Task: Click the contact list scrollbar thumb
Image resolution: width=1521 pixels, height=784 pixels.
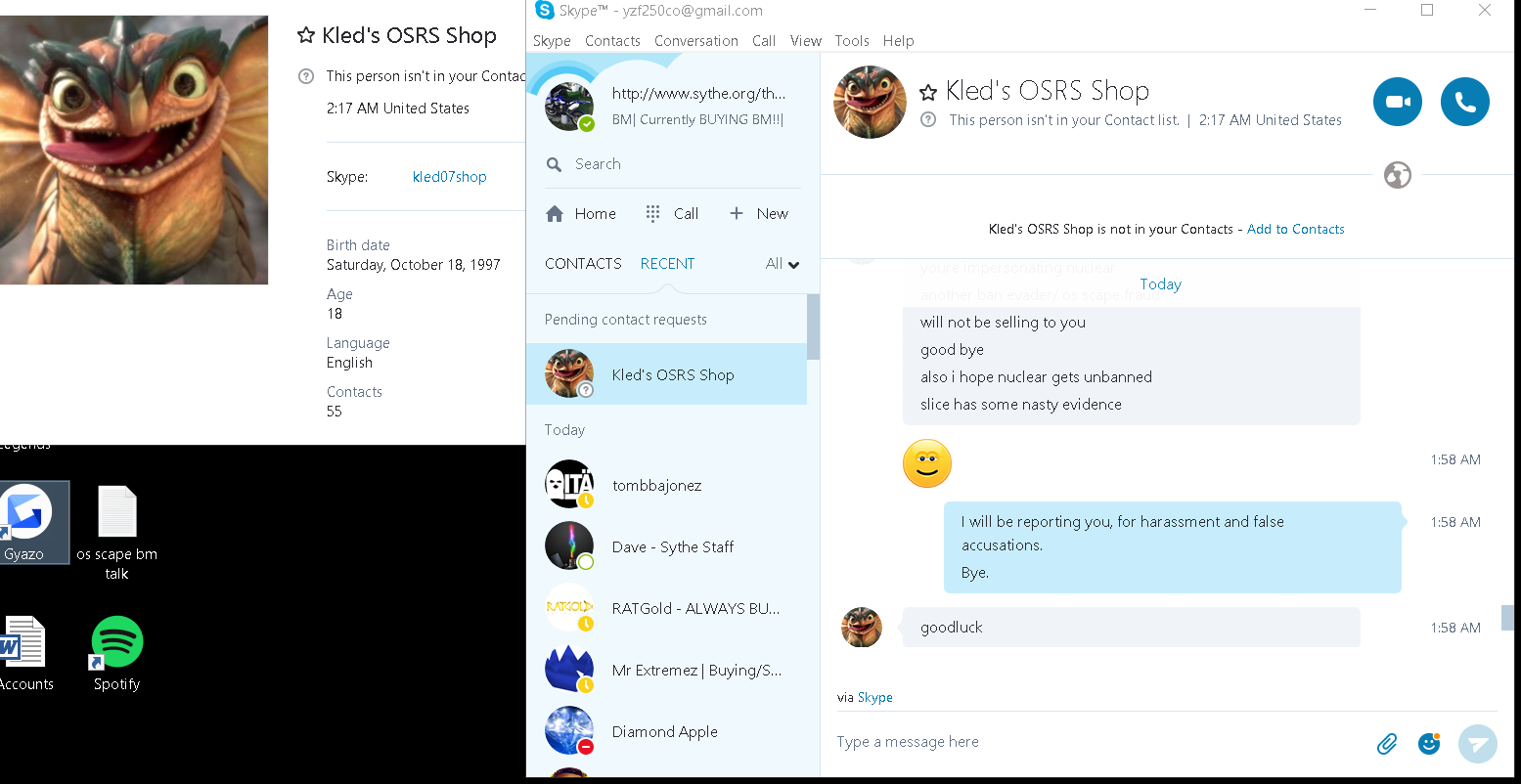Action: pos(813,327)
